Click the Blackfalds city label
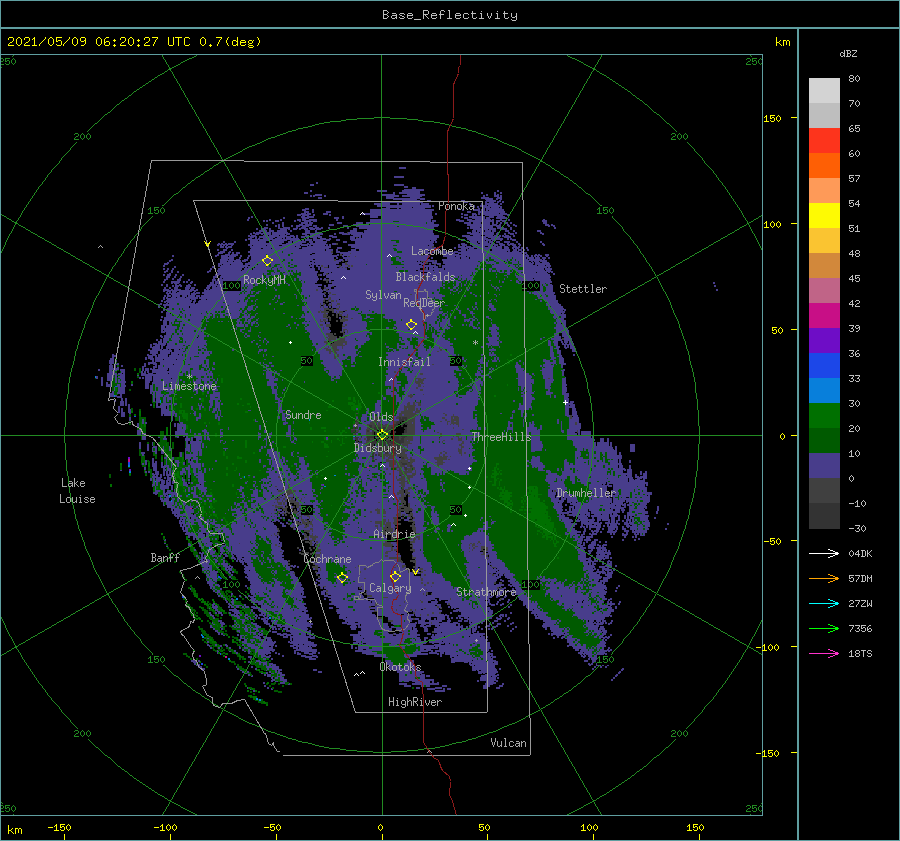Image resolution: width=900 pixels, height=841 pixels. click(x=425, y=277)
